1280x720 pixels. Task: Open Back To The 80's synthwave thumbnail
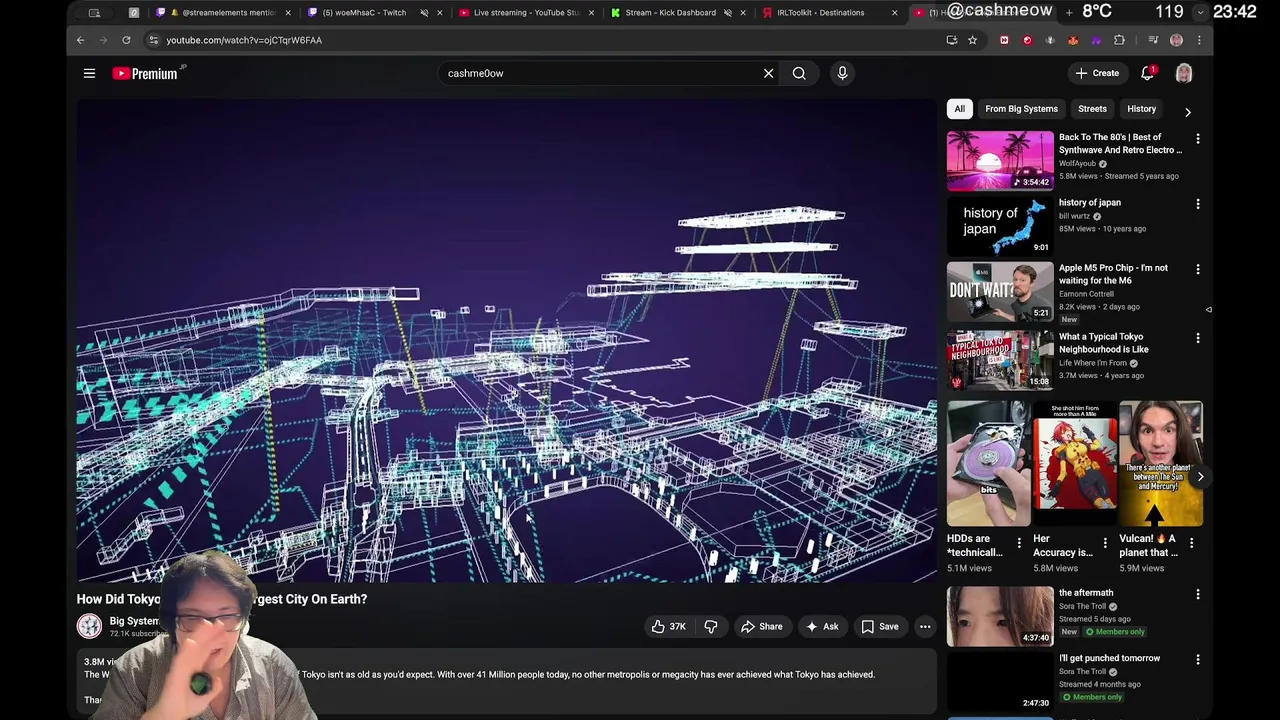pos(1000,160)
